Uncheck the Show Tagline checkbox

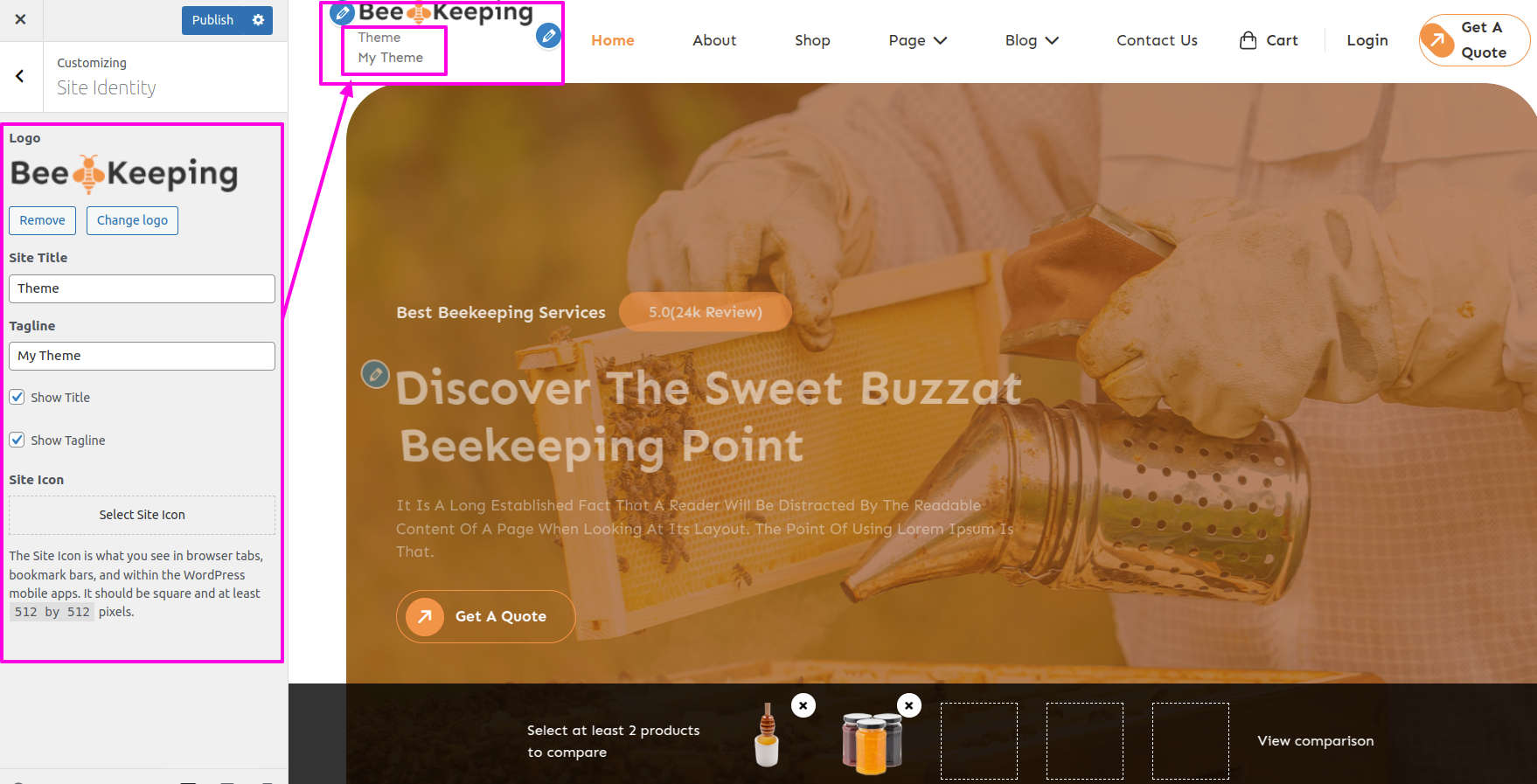[x=17, y=440]
